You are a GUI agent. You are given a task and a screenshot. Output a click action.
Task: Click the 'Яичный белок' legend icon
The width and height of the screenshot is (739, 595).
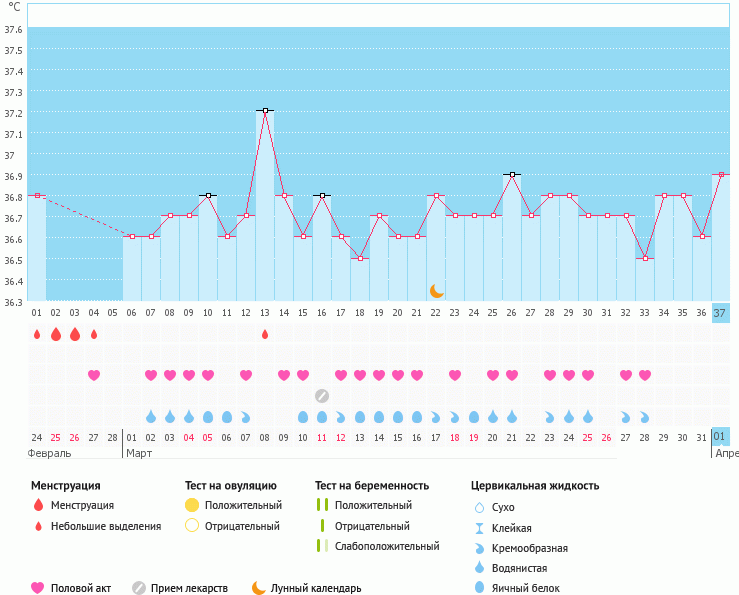pos(480,588)
